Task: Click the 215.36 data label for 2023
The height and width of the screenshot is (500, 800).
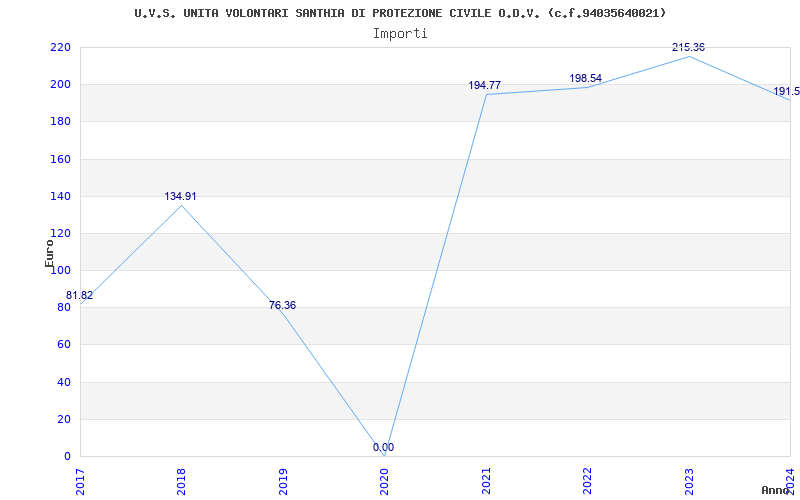Action: point(688,47)
